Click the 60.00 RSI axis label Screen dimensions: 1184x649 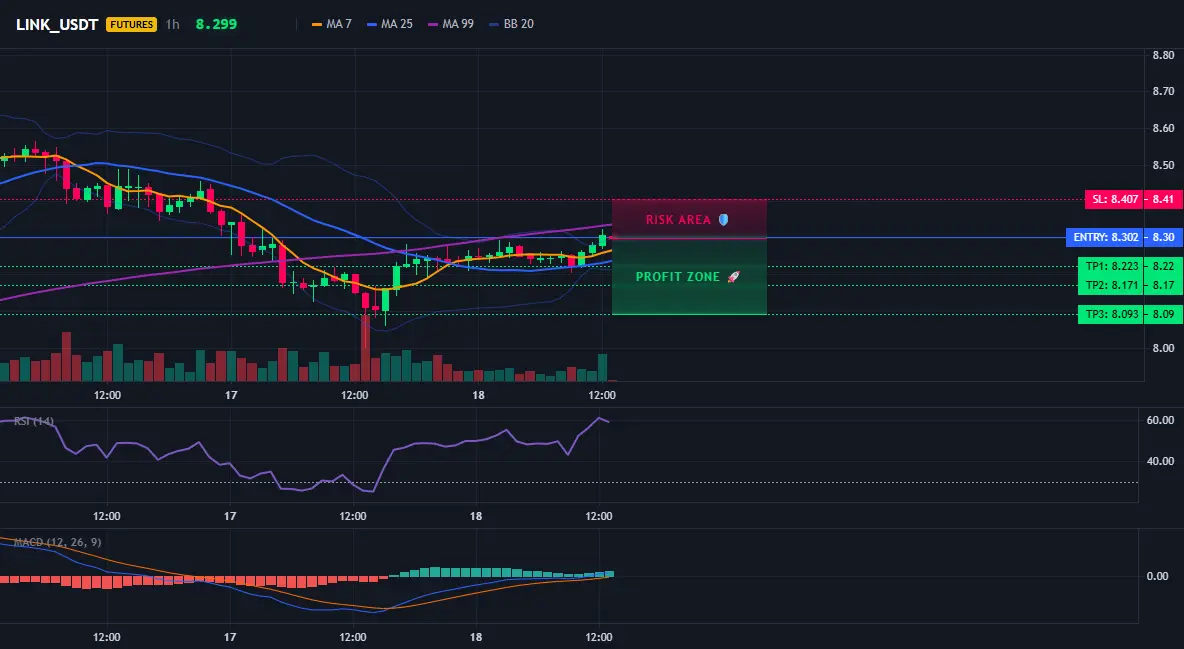(1160, 420)
